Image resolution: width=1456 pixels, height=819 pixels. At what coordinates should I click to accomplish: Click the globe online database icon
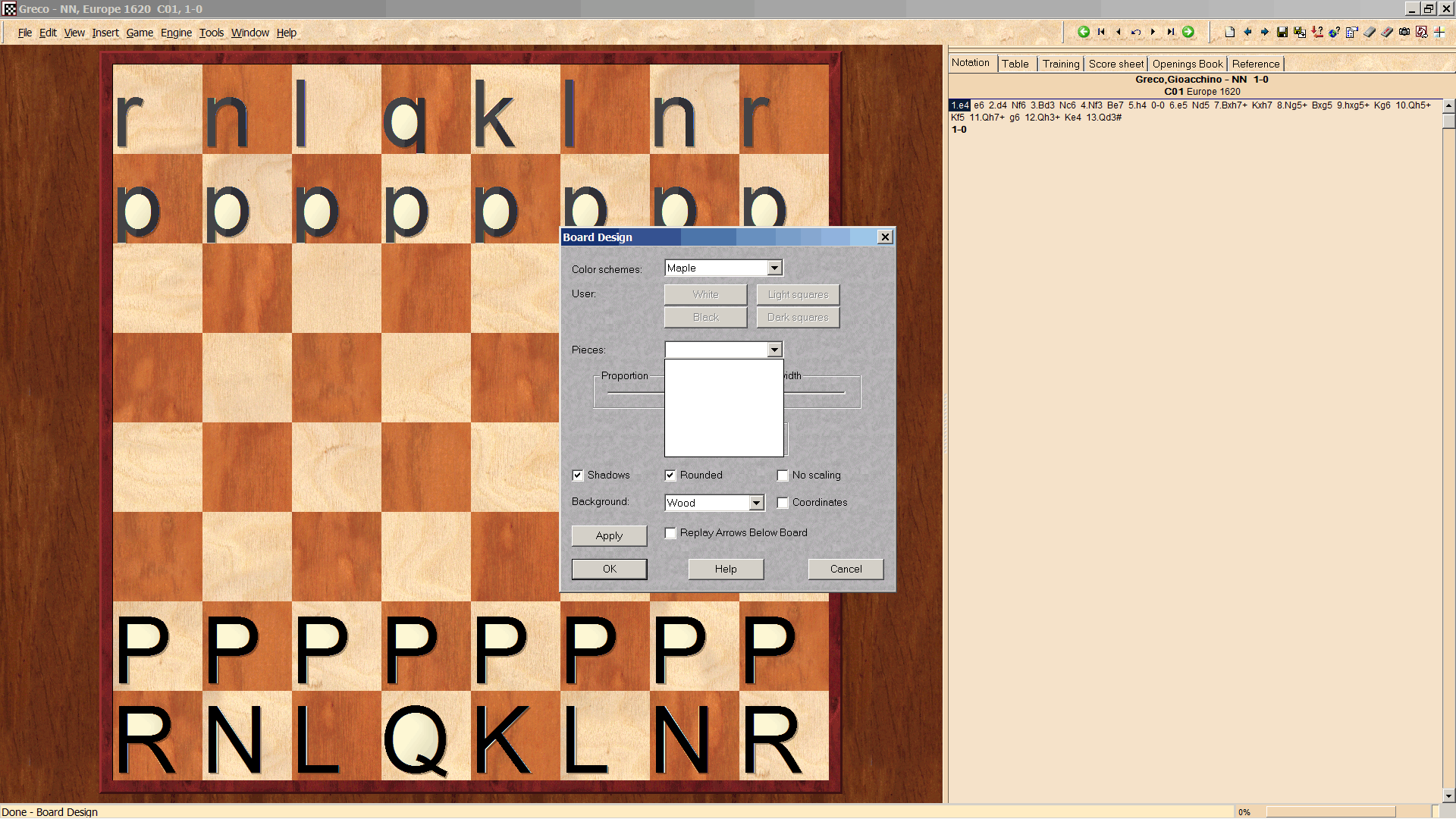pyautogui.click(x=1334, y=32)
